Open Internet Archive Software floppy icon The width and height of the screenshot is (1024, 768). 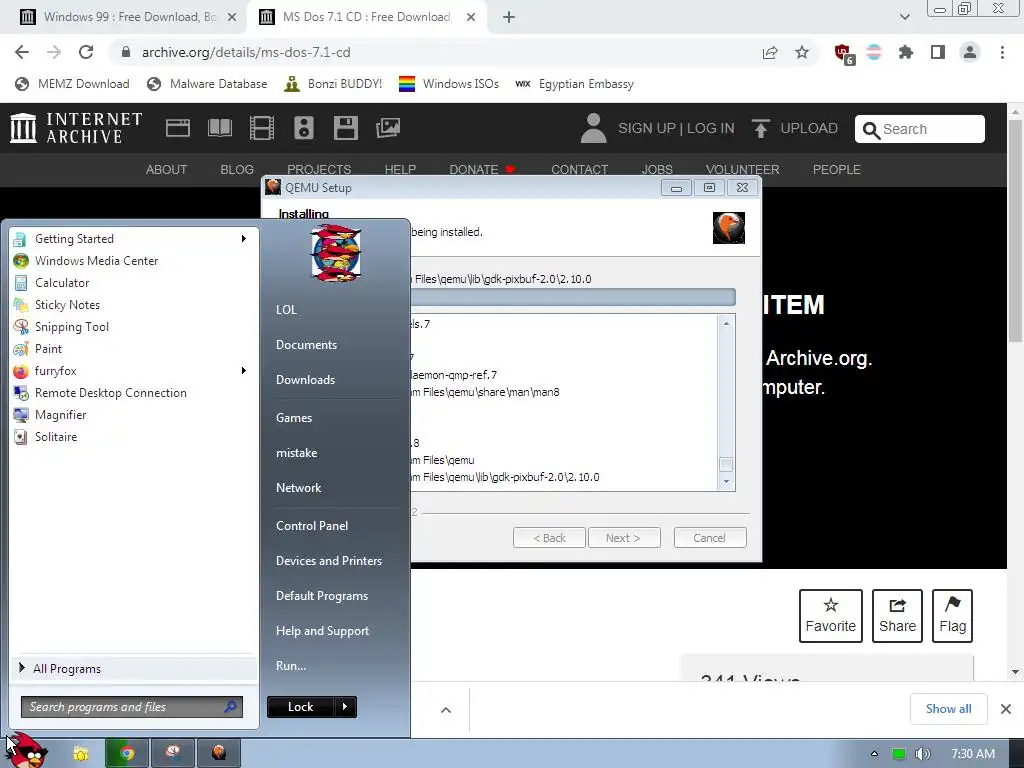pyautogui.click(x=345, y=128)
